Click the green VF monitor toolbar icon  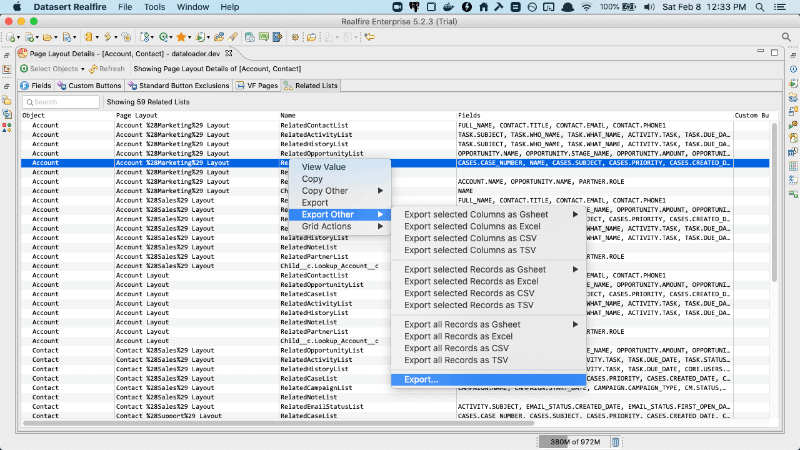pos(264,37)
